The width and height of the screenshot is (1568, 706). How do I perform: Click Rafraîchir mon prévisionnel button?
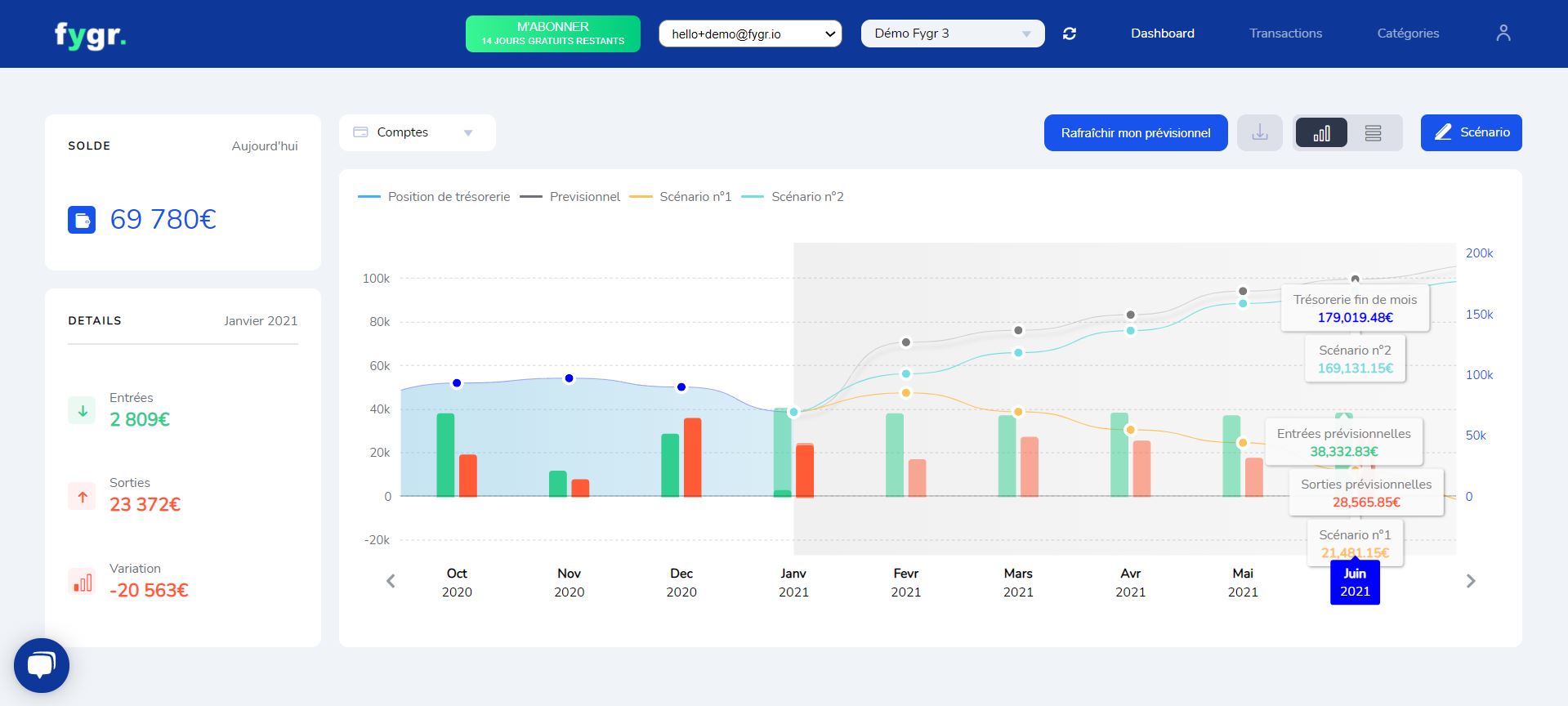point(1136,132)
